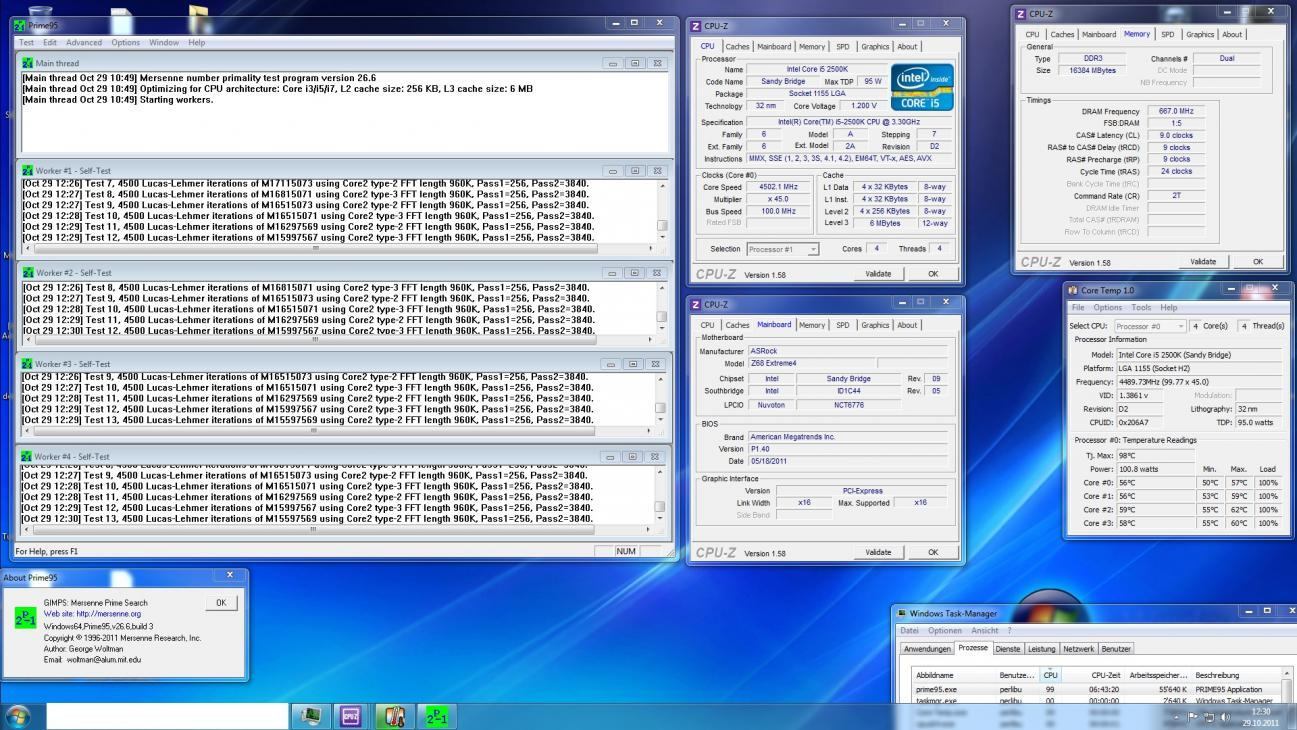Switch to Caches tab in CPU-Z CPU window
The width and height of the screenshot is (1297, 730).
point(738,46)
